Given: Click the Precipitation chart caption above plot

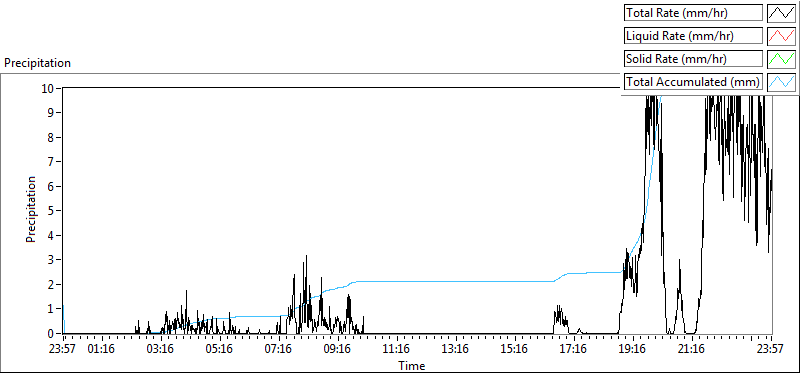Looking at the screenshot, I should [x=37, y=63].
